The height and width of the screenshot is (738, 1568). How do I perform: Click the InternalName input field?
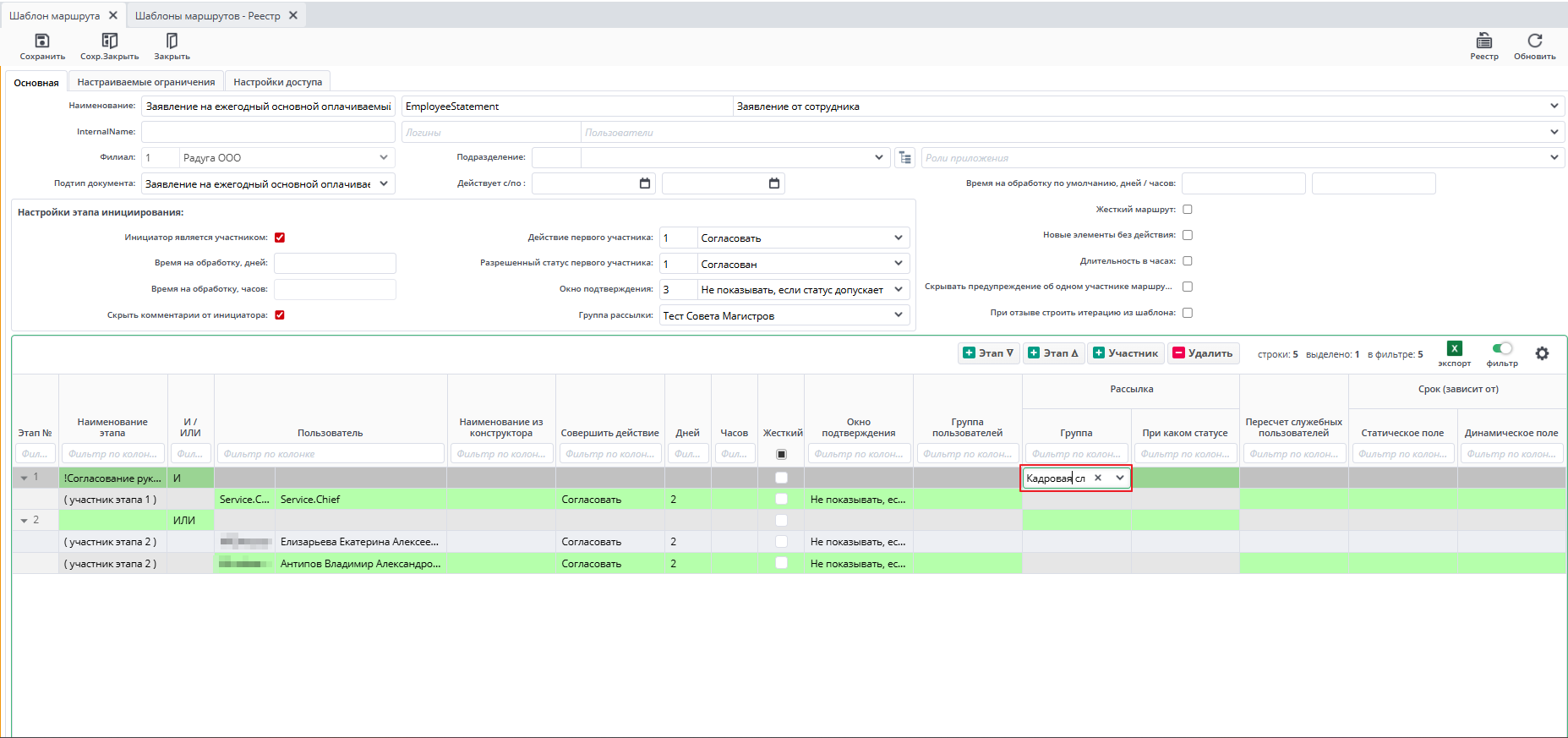[x=268, y=132]
